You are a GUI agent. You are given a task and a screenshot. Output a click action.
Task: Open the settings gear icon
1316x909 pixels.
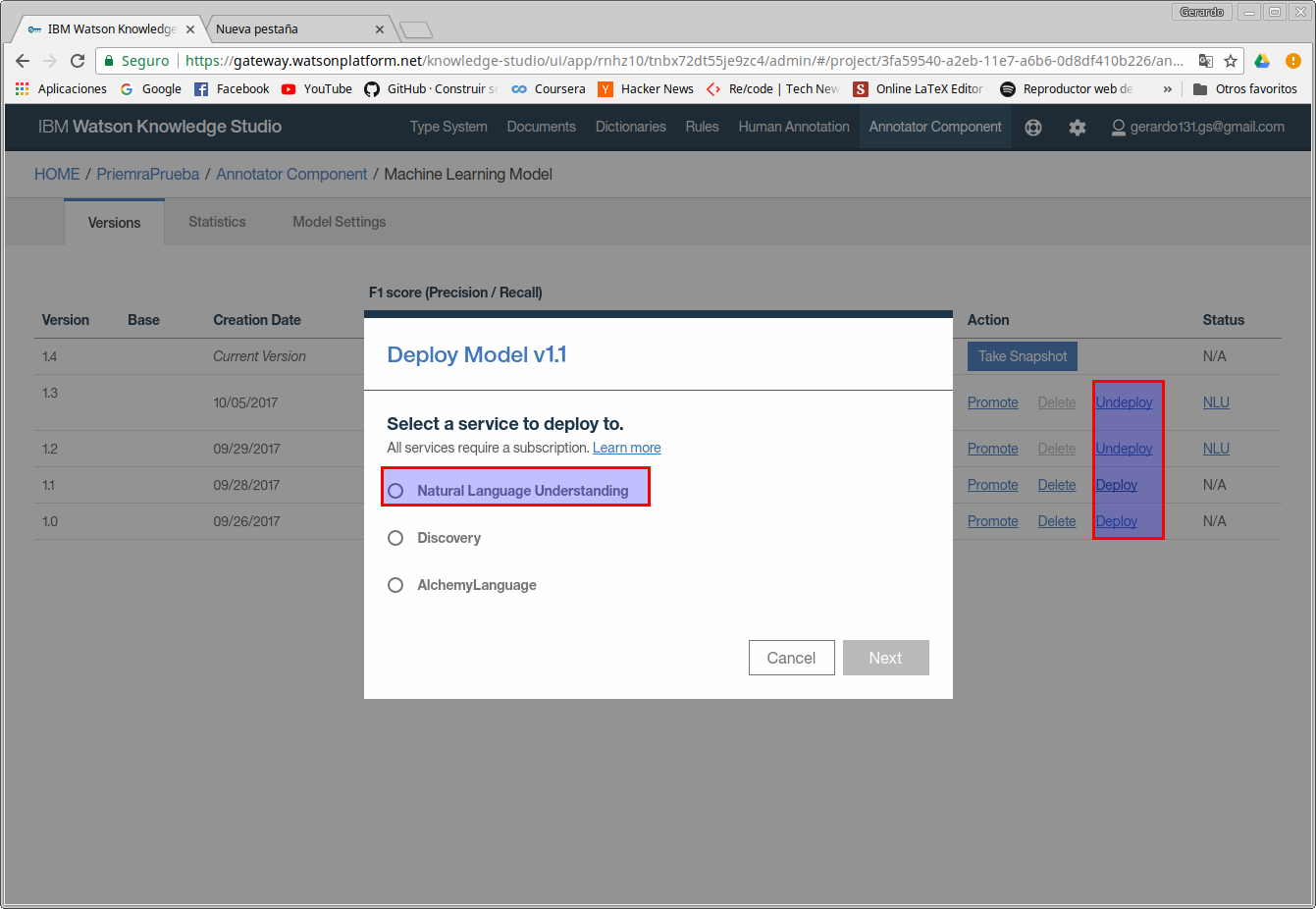(x=1078, y=128)
